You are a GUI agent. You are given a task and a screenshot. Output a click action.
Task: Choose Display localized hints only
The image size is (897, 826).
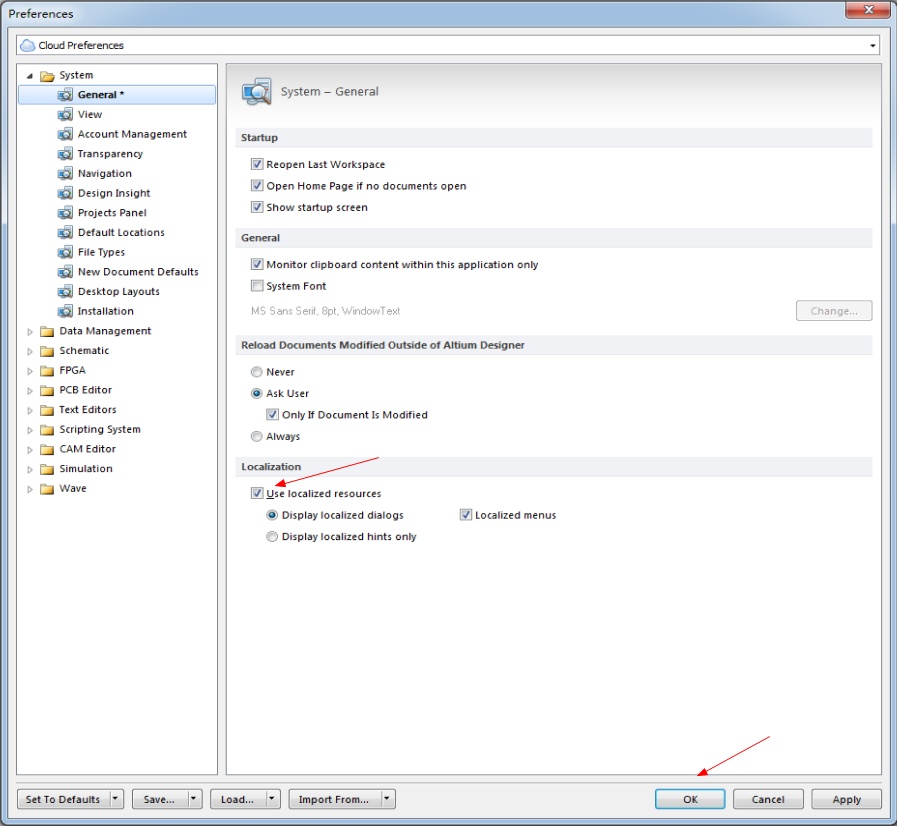(272, 537)
